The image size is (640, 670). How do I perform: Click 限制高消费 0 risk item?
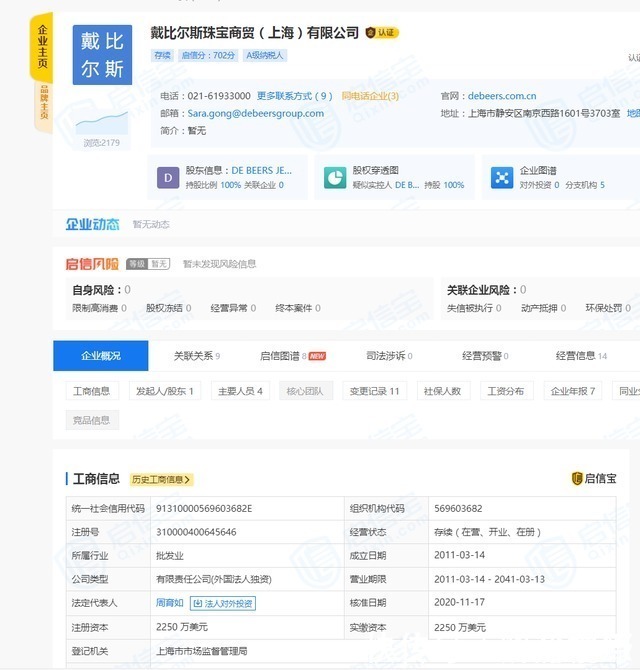click(100, 308)
